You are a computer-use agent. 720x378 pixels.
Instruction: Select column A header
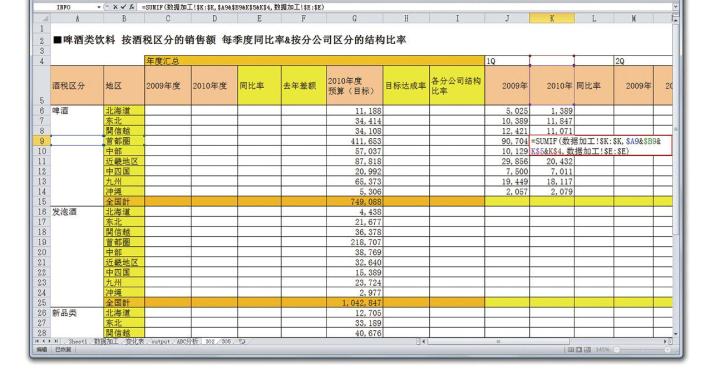(x=77, y=18)
